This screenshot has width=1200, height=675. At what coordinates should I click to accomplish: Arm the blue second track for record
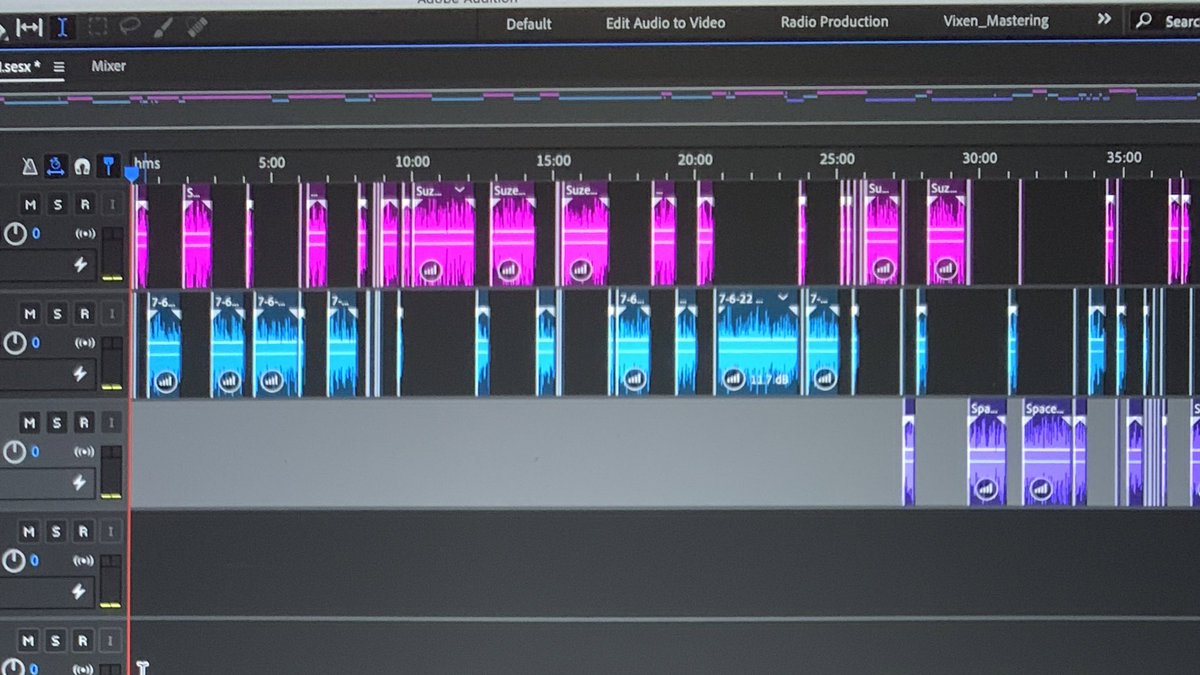[x=84, y=314]
